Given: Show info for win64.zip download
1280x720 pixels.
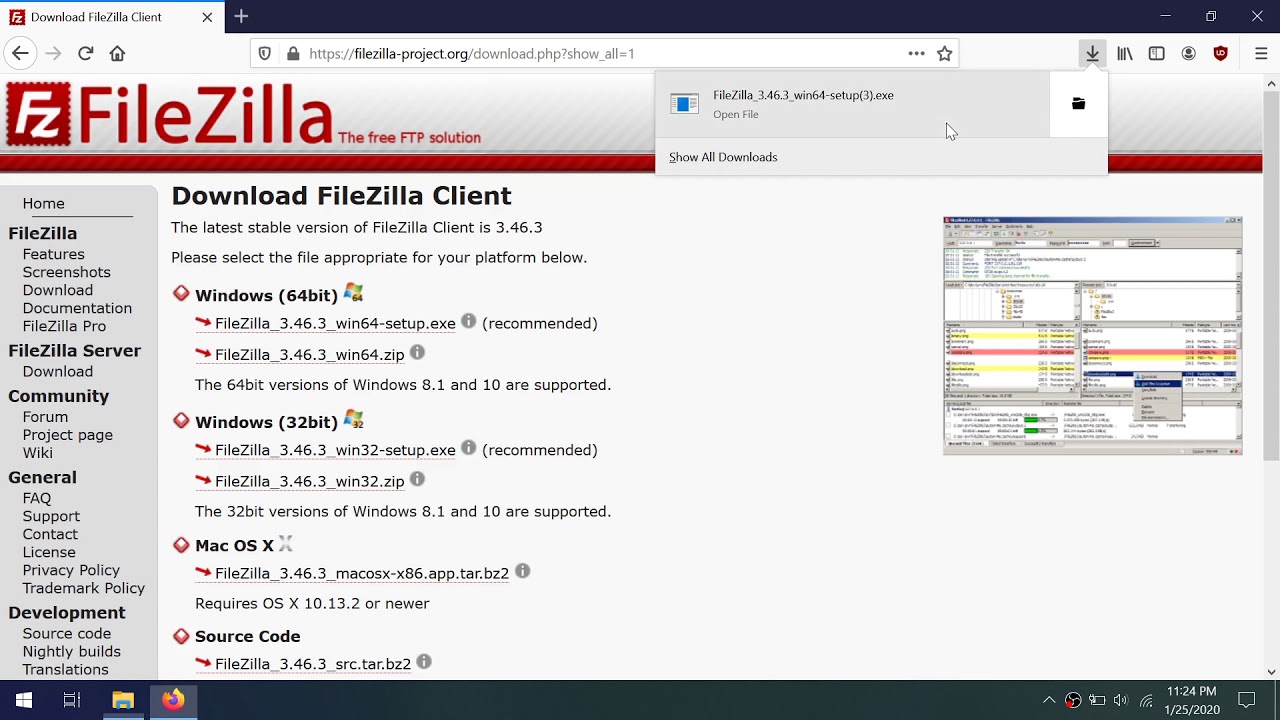Looking at the screenshot, I should [x=417, y=353].
